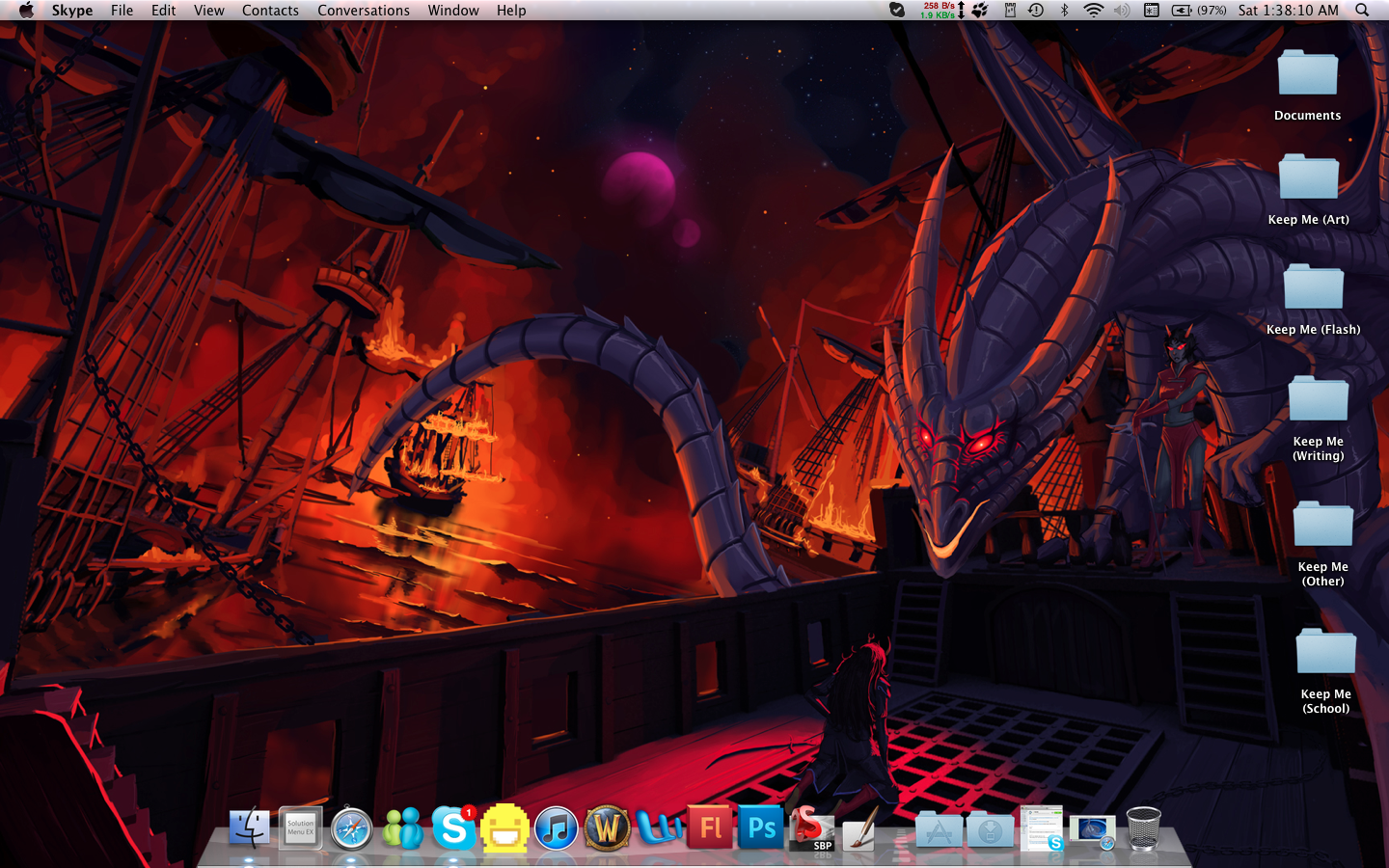The width and height of the screenshot is (1389, 868).
Task: Open battery status (97%) menu
Action: pos(1199,11)
